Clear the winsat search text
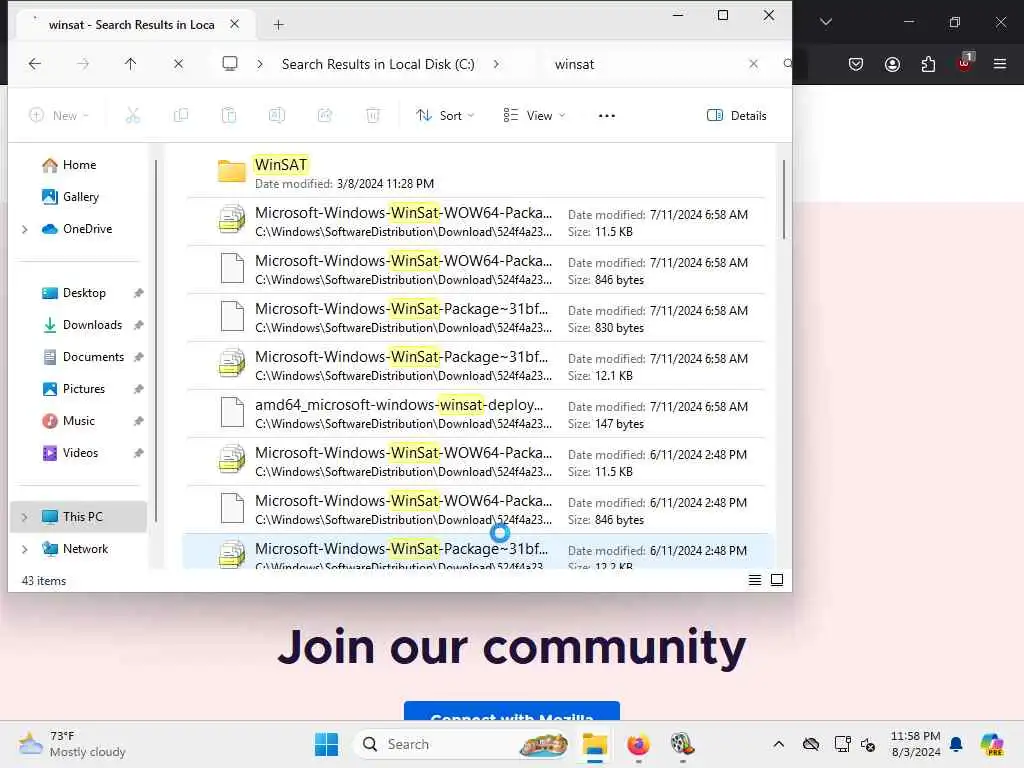Image resolution: width=1024 pixels, height=768 pixels. [x=754, y=63]
